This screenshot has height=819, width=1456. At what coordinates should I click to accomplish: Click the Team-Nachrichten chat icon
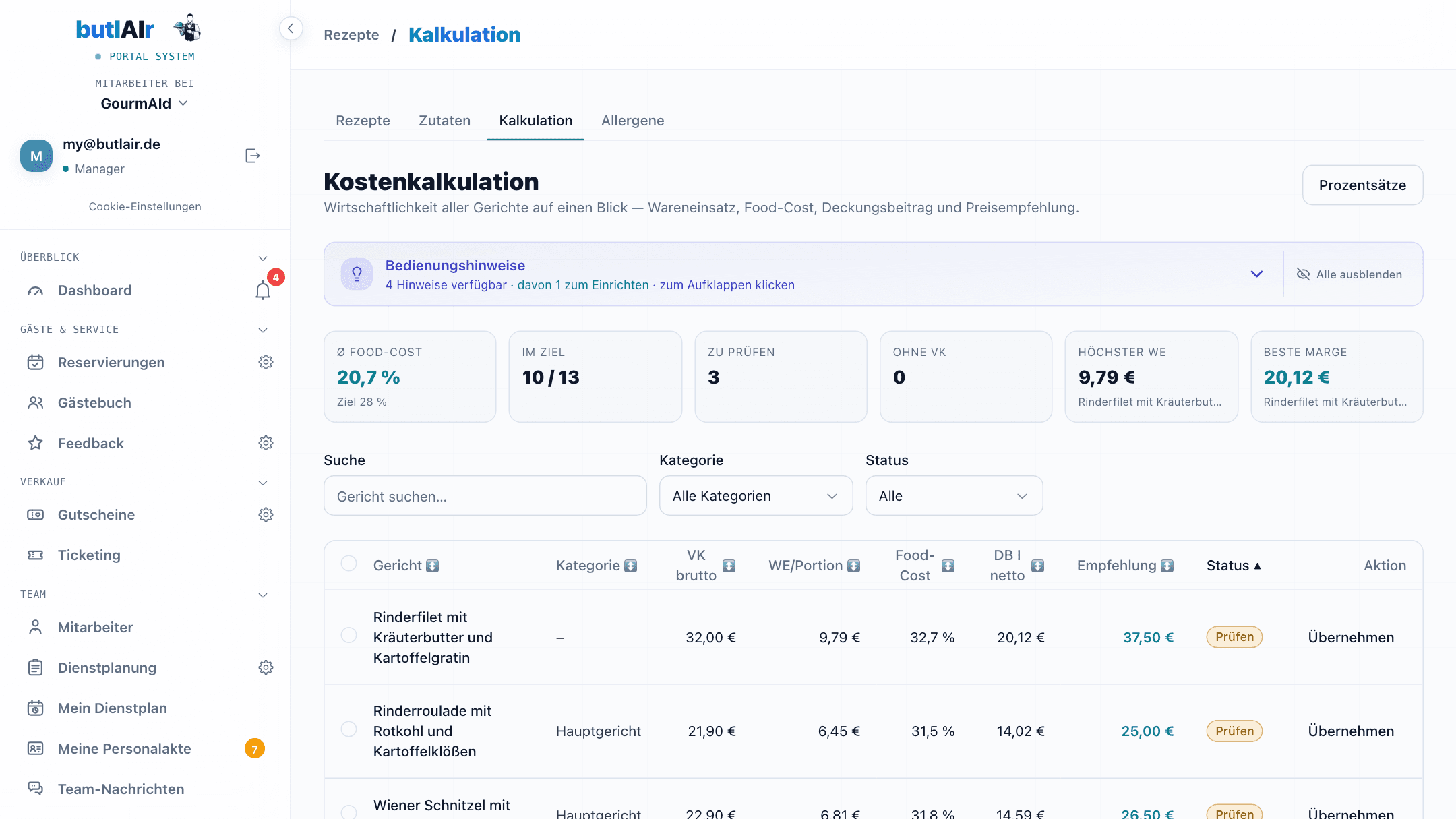[35, 789]
